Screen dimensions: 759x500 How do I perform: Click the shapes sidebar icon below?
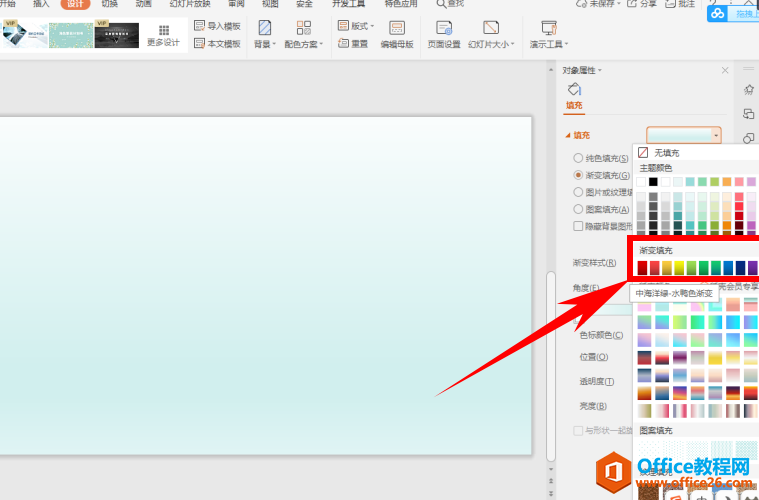(x=749, y=138)
